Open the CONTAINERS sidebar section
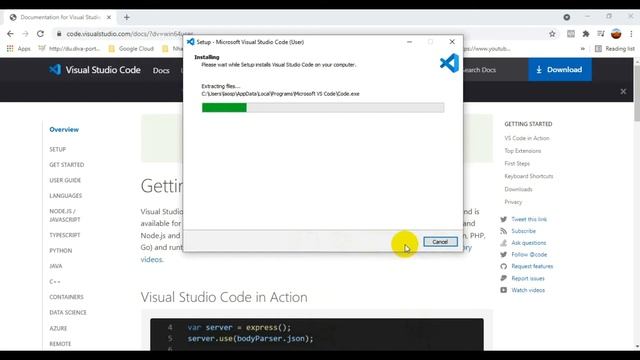The width and height of the screenshot is (640, 360). tap(66, 297)
